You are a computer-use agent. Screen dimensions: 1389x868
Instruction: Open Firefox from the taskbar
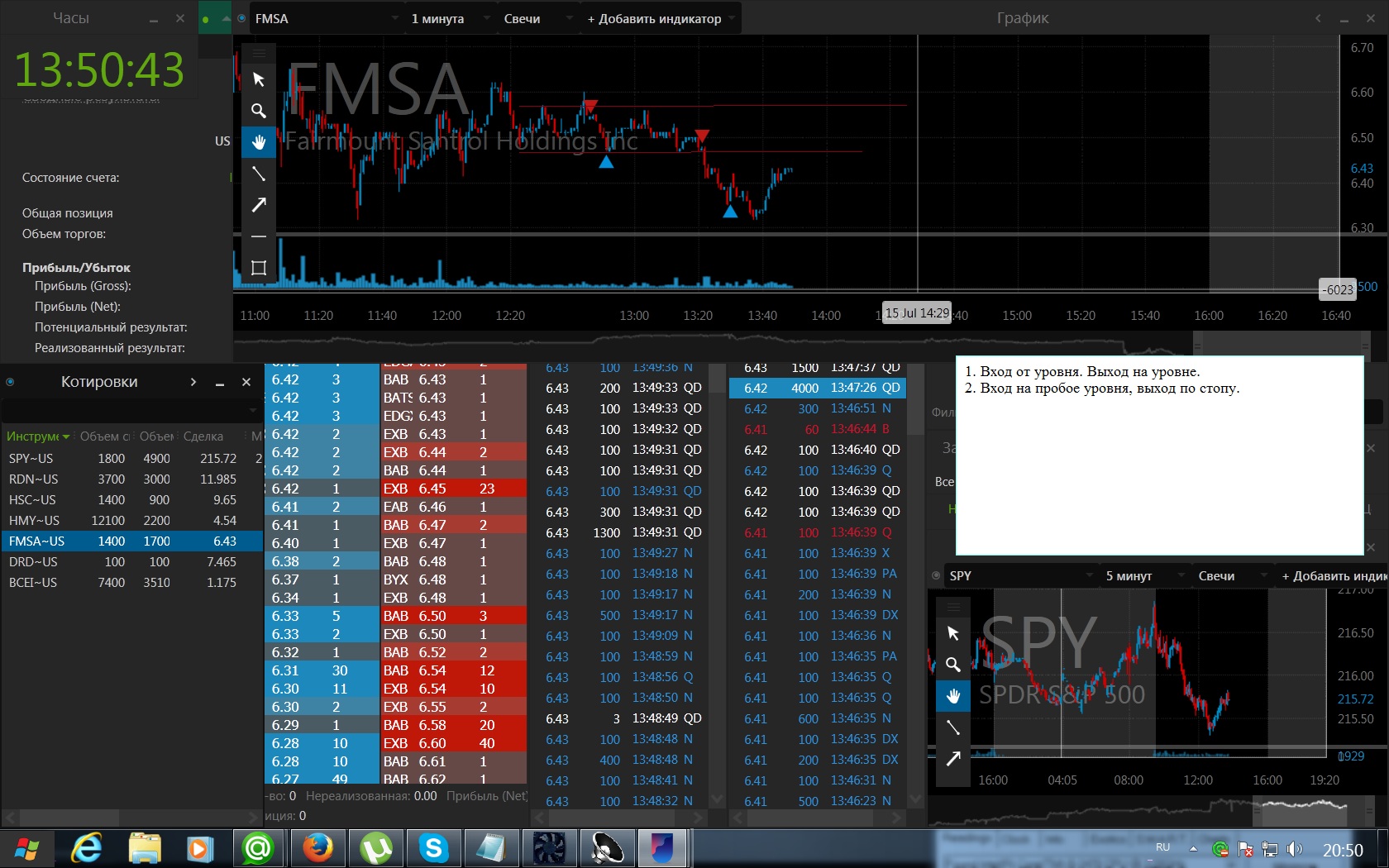pos(317,848)
